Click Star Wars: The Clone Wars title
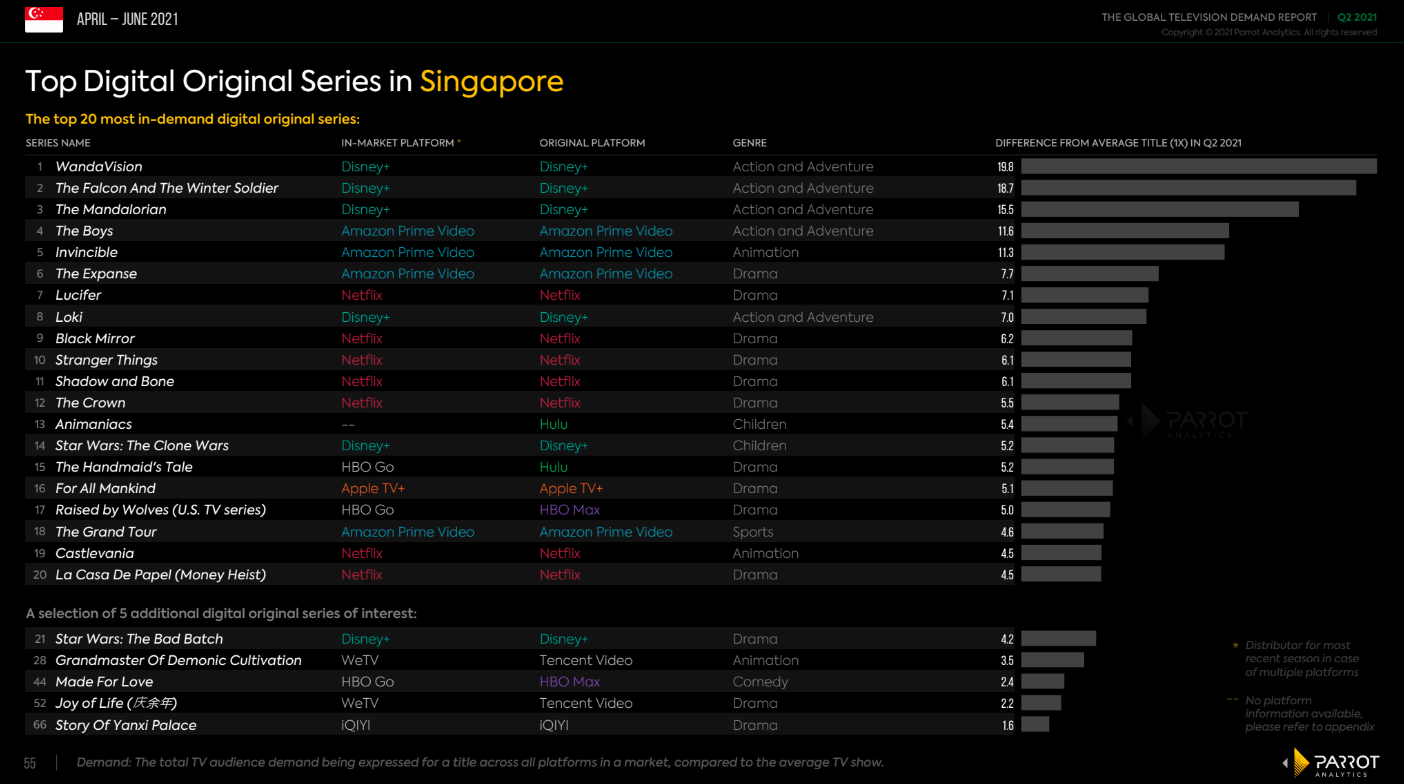This screenshot has height=784, width=1404. (x=142, y=446)
